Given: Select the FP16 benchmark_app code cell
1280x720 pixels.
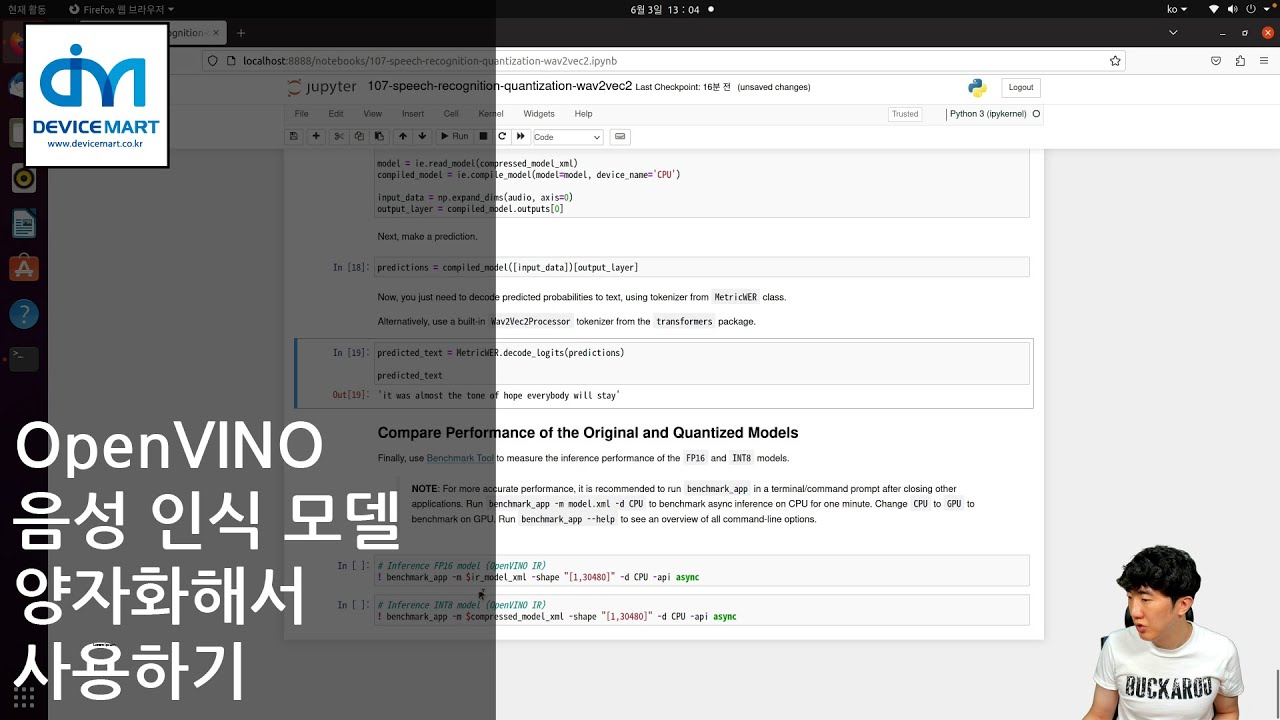Looking at the screenshot, I should click(x=701, y=571).
